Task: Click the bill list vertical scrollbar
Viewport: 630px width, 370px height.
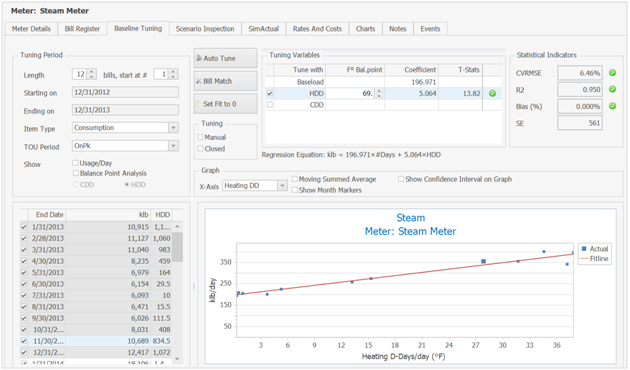Action: coord(177,292)
